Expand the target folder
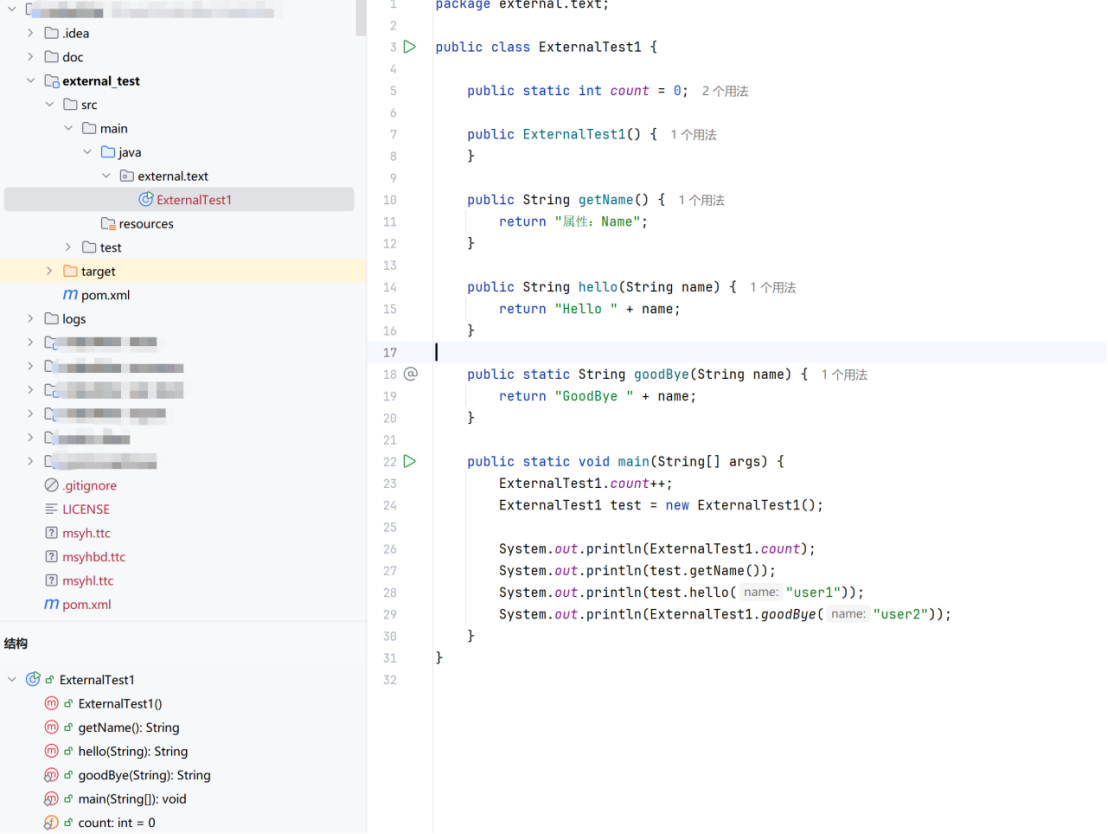This screenshot has width=1108, height=834. 49,271
